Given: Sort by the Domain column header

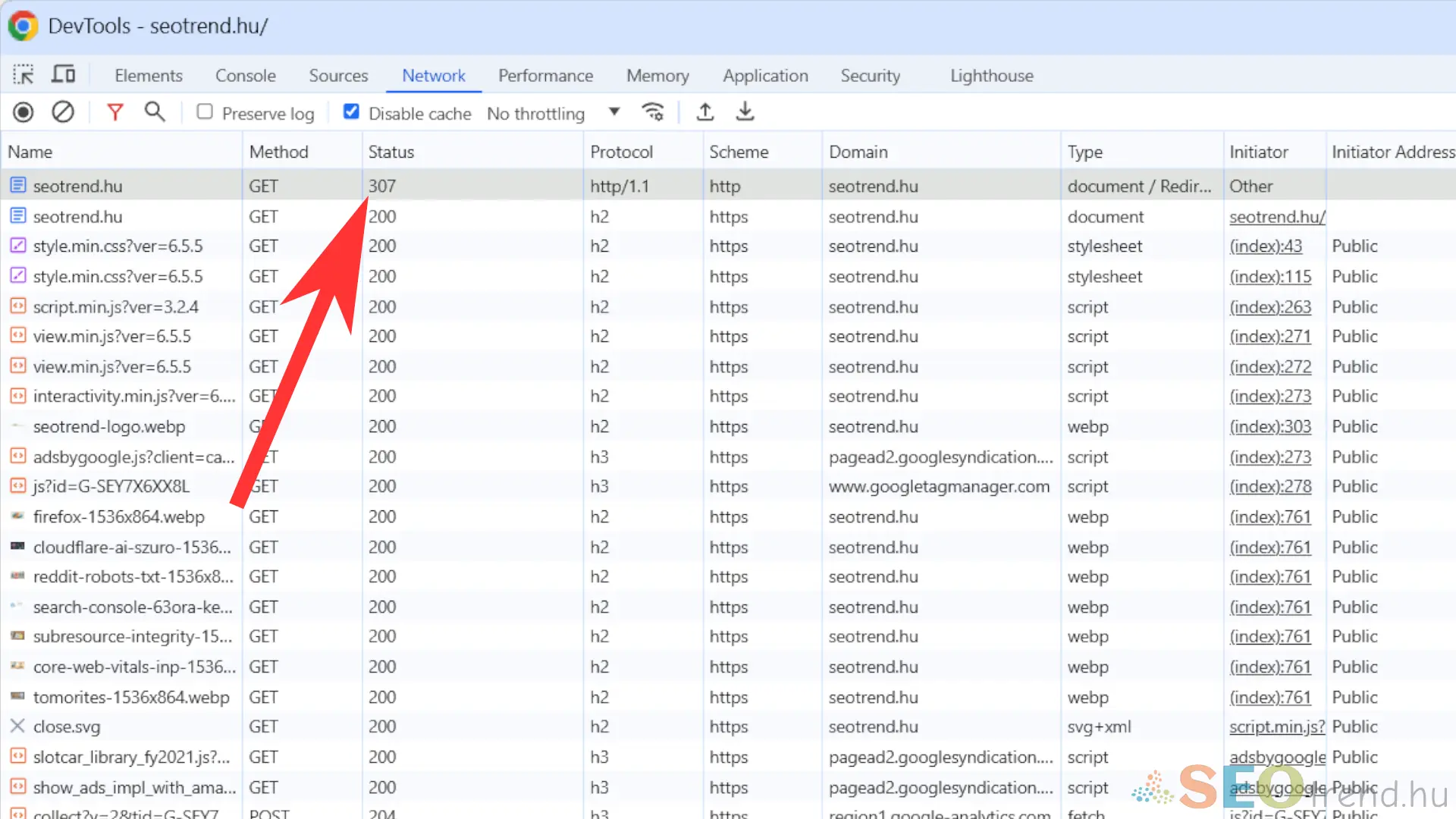Looking at the screenshot, I should tap(941, 152).
